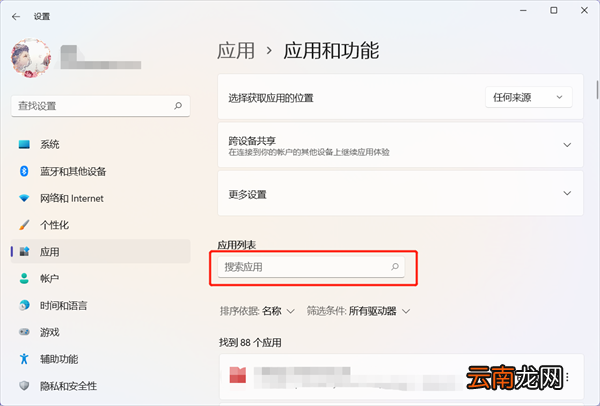Image resolution: width=600 pixels, height=406 pixels.
Task: Open 系统 settings category
Action: point(101,145)
